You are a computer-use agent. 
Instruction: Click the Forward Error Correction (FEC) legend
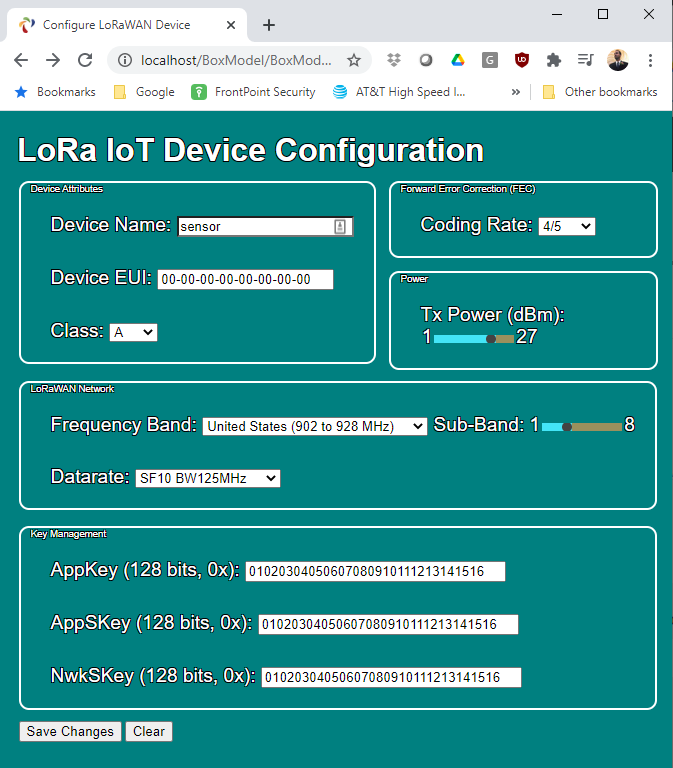pyautogui.click(x=468, y=189)
